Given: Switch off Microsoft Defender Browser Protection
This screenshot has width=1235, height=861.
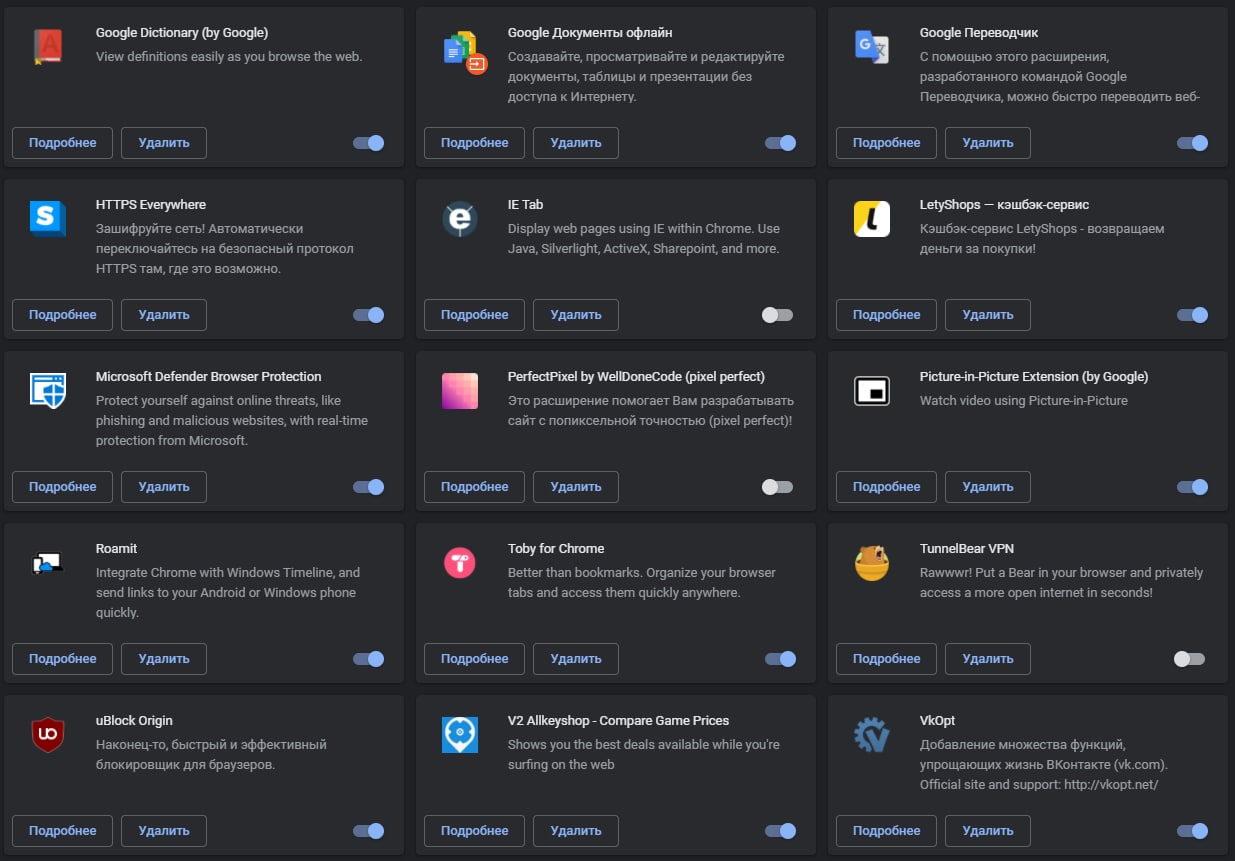Looking at the screenshot, I should click(369, 487).
